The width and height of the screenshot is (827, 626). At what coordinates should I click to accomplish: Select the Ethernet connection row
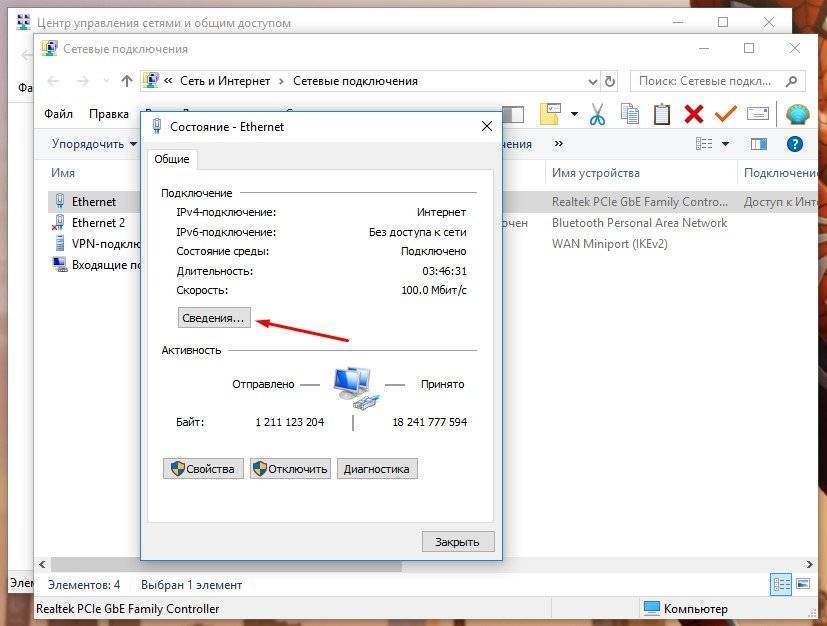click(94, 201)
